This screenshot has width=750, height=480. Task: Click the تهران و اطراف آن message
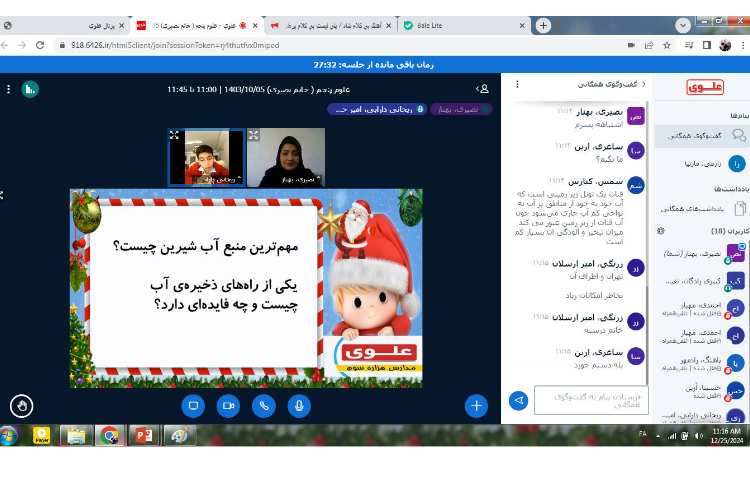pos(596,276)
